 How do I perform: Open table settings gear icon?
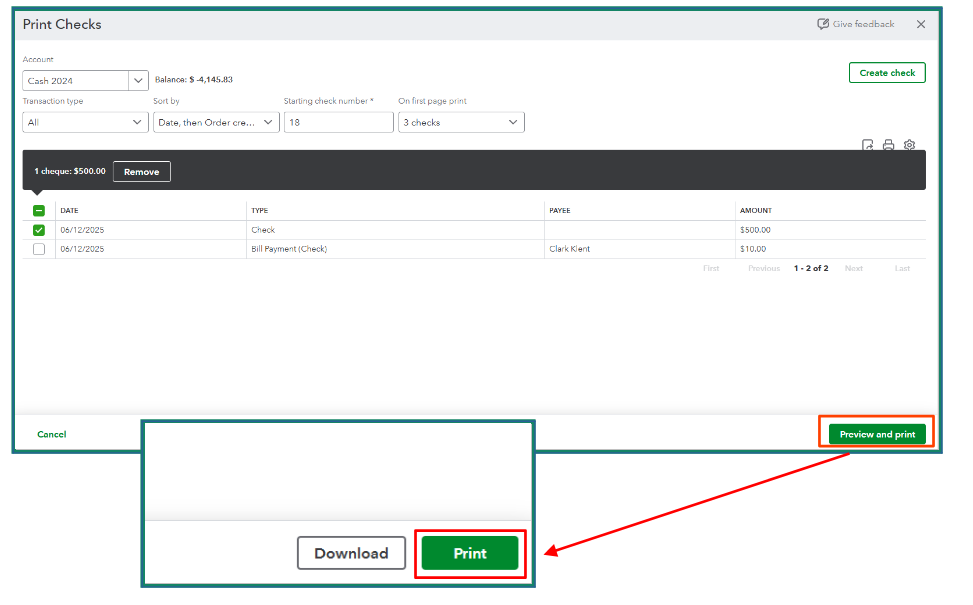click(909, 145)
